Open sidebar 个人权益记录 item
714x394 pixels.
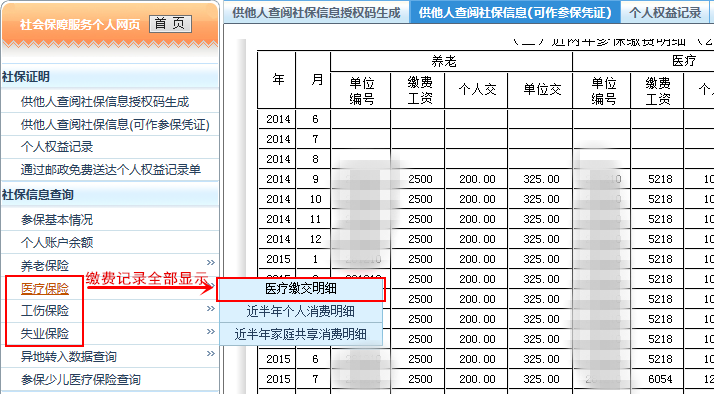57,147
